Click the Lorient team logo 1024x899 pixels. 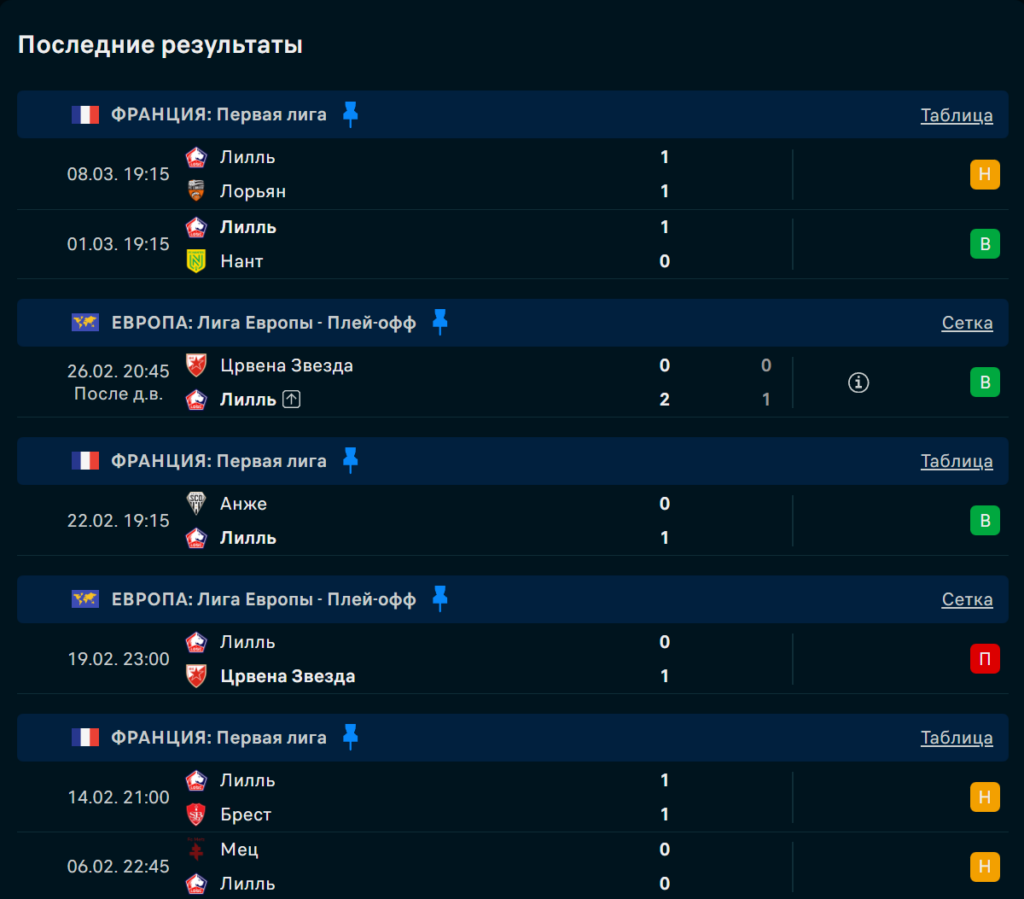196,191
